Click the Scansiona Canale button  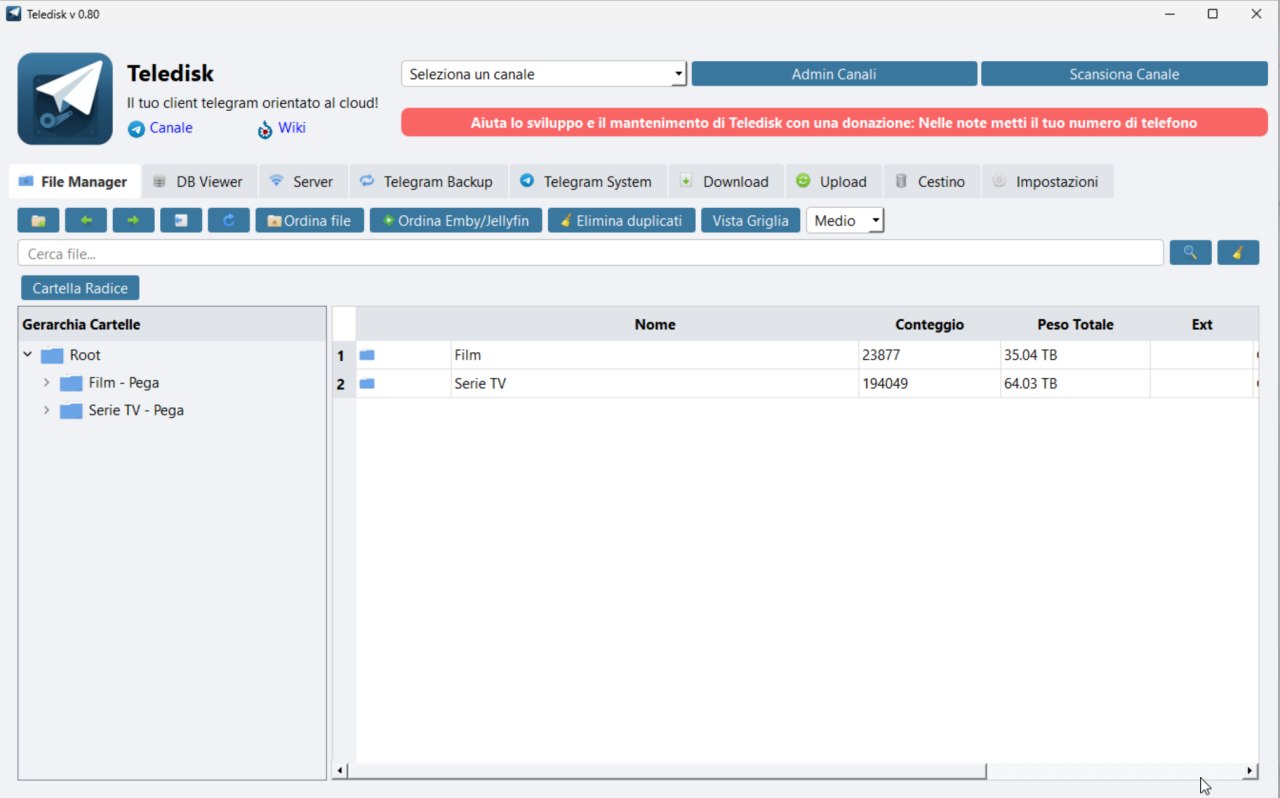1124,74
